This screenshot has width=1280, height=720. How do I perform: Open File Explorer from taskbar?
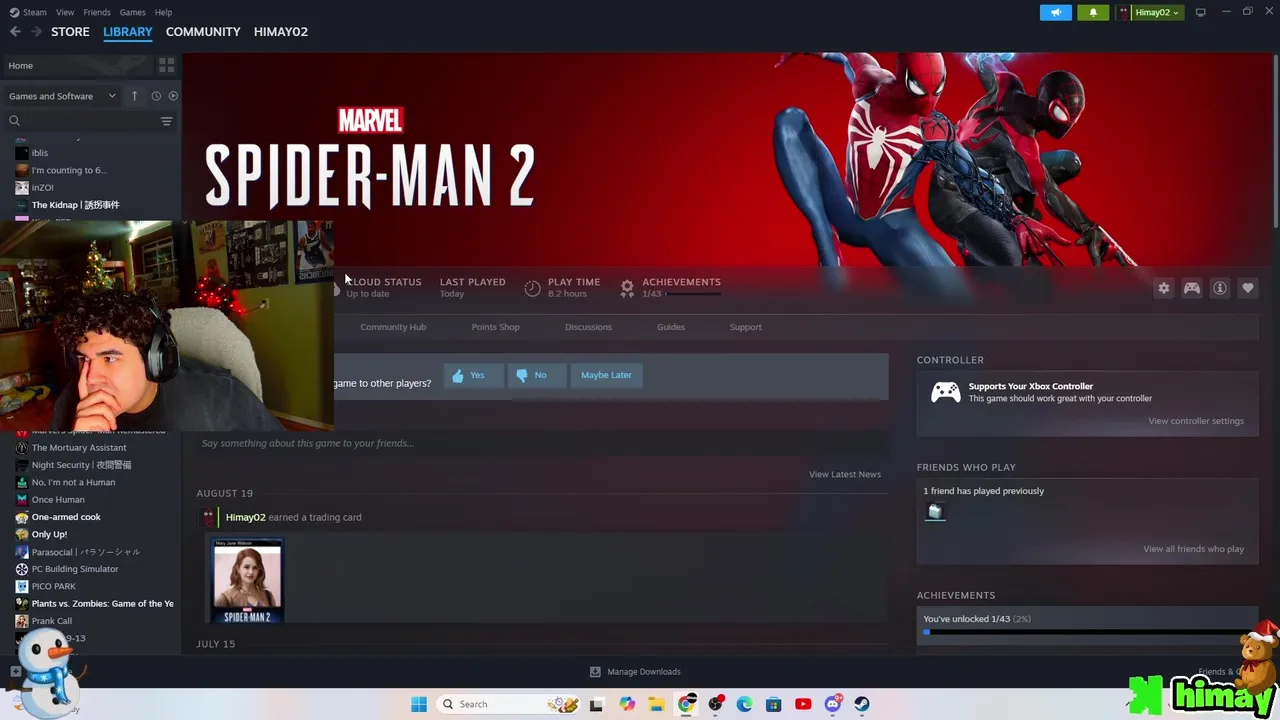[x=656, y=704]
